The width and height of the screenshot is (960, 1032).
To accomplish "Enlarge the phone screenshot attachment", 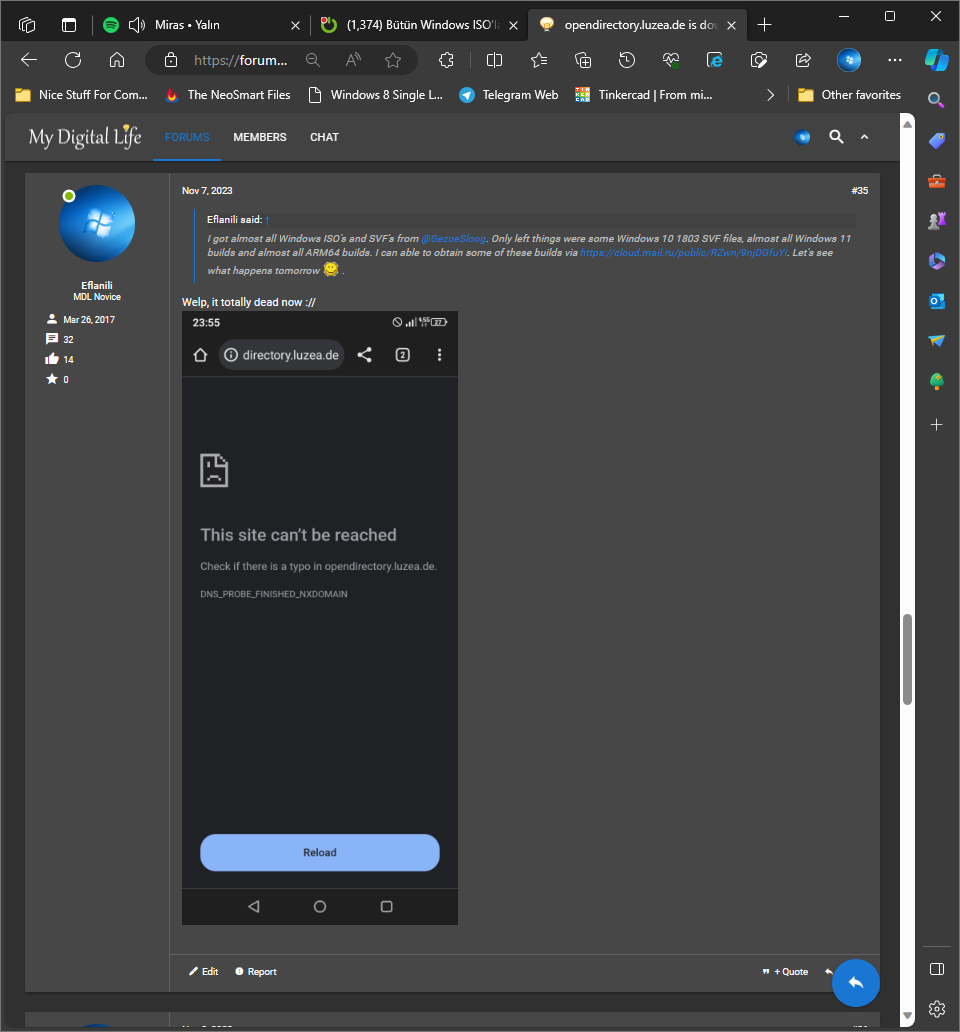I will [x=320, y=618].
